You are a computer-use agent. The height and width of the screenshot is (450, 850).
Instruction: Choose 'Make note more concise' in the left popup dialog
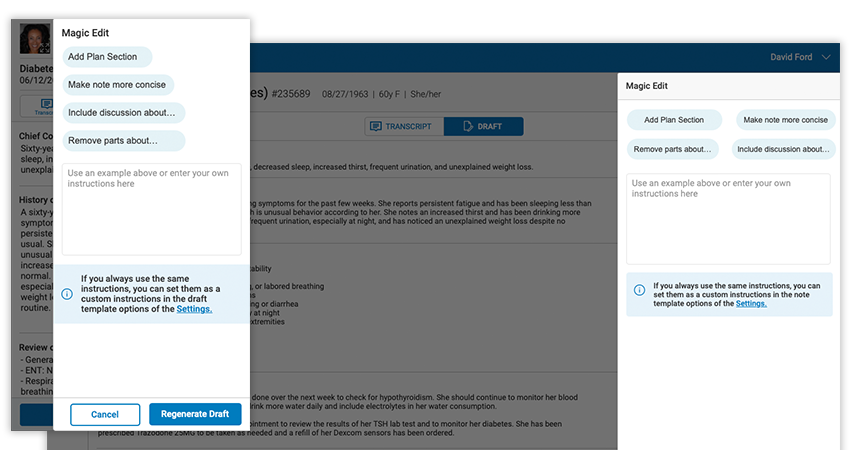118,85
